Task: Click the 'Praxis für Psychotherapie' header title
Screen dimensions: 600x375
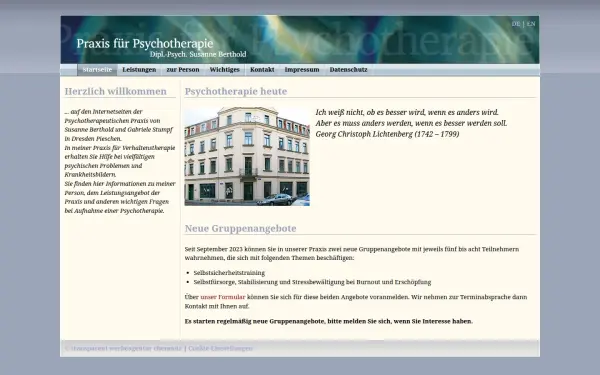Action: click(145, 43)
